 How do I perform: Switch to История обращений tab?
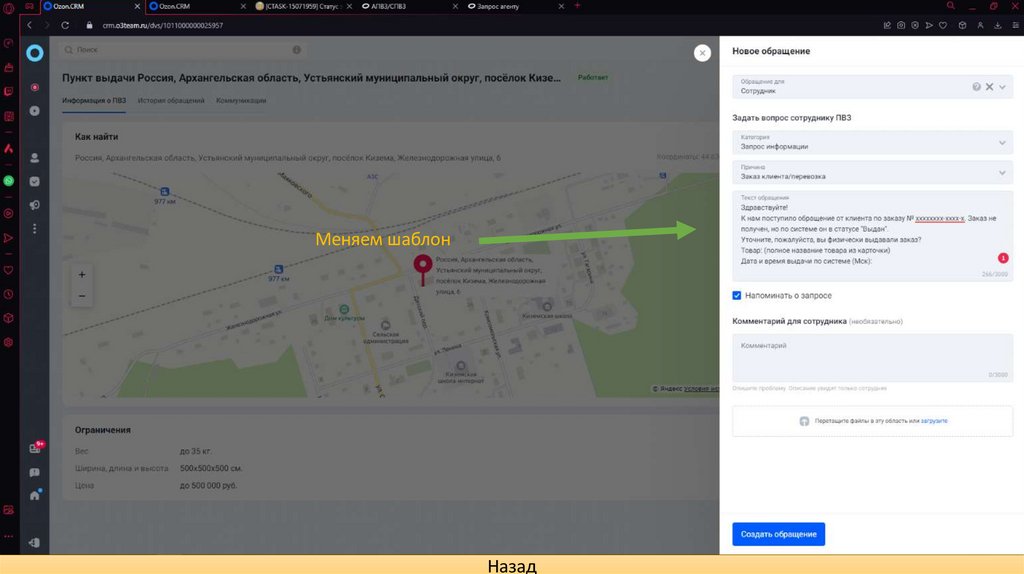[171, 101]
